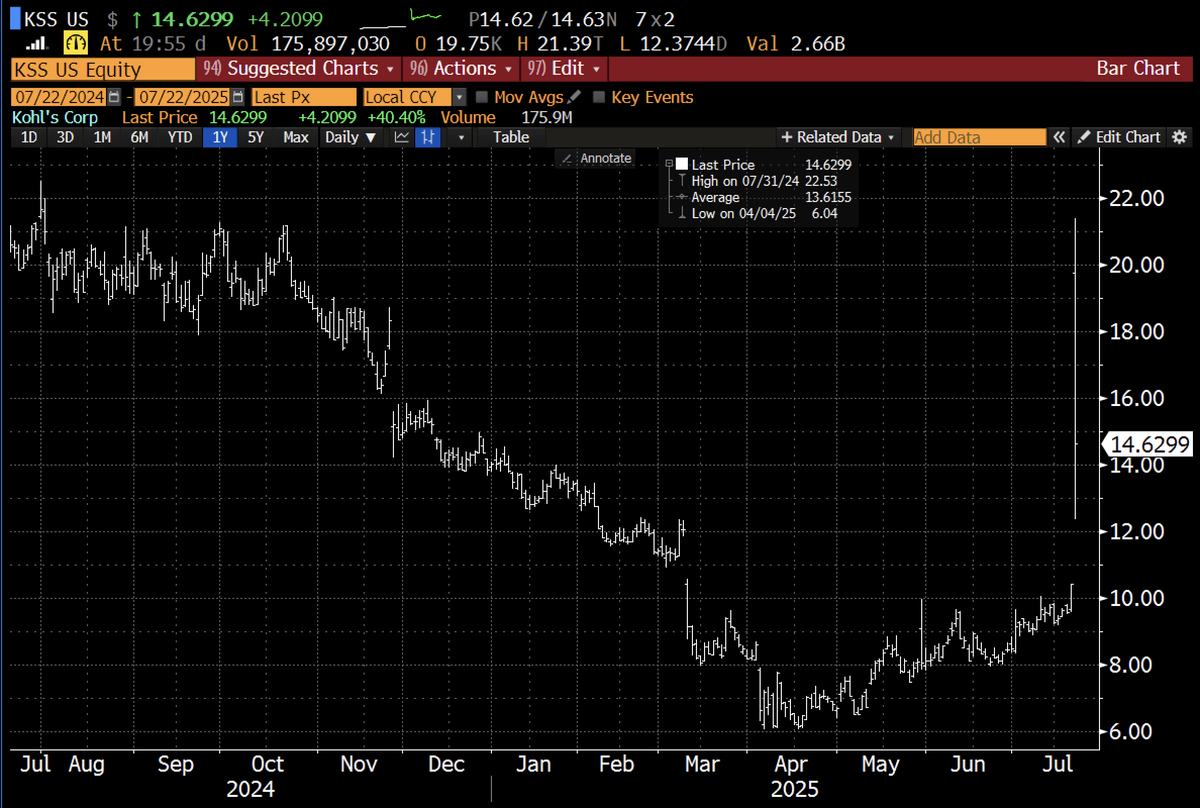
Task: Click the Bar Chart title text
Action: (1138, 69)
